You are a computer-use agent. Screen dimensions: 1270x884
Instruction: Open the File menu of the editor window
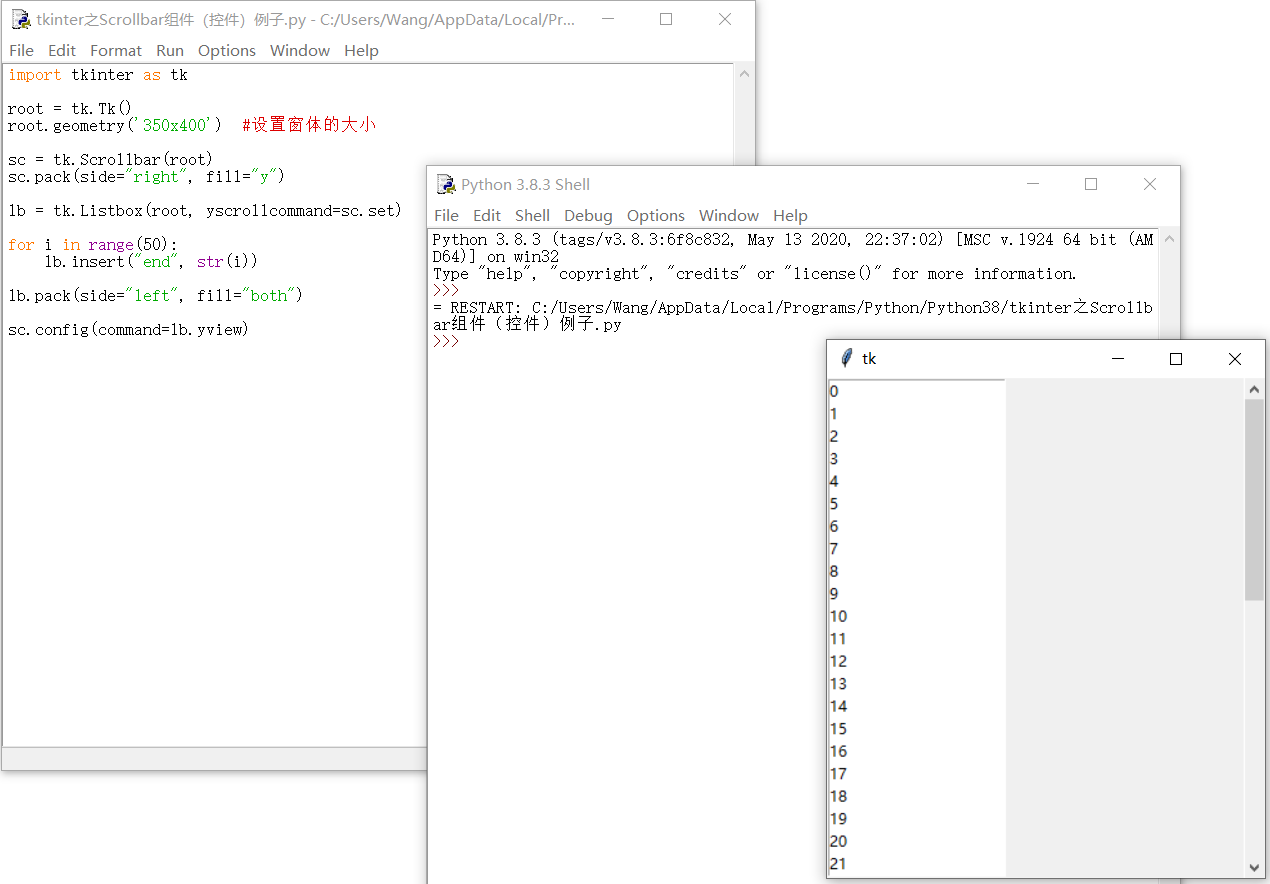21,50
